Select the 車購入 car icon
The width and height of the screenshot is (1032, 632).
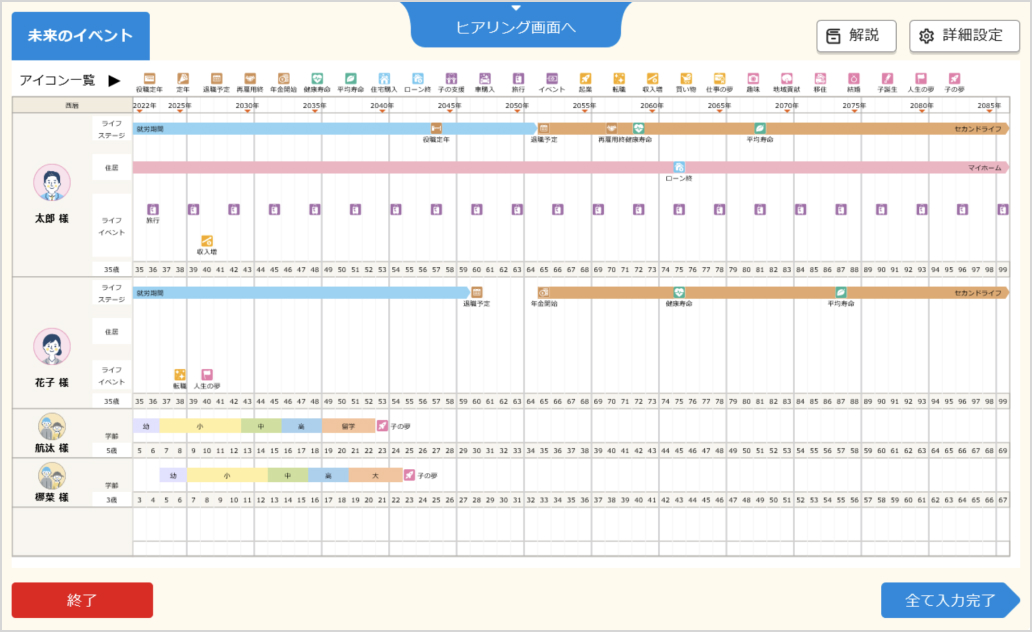point(485,78)
